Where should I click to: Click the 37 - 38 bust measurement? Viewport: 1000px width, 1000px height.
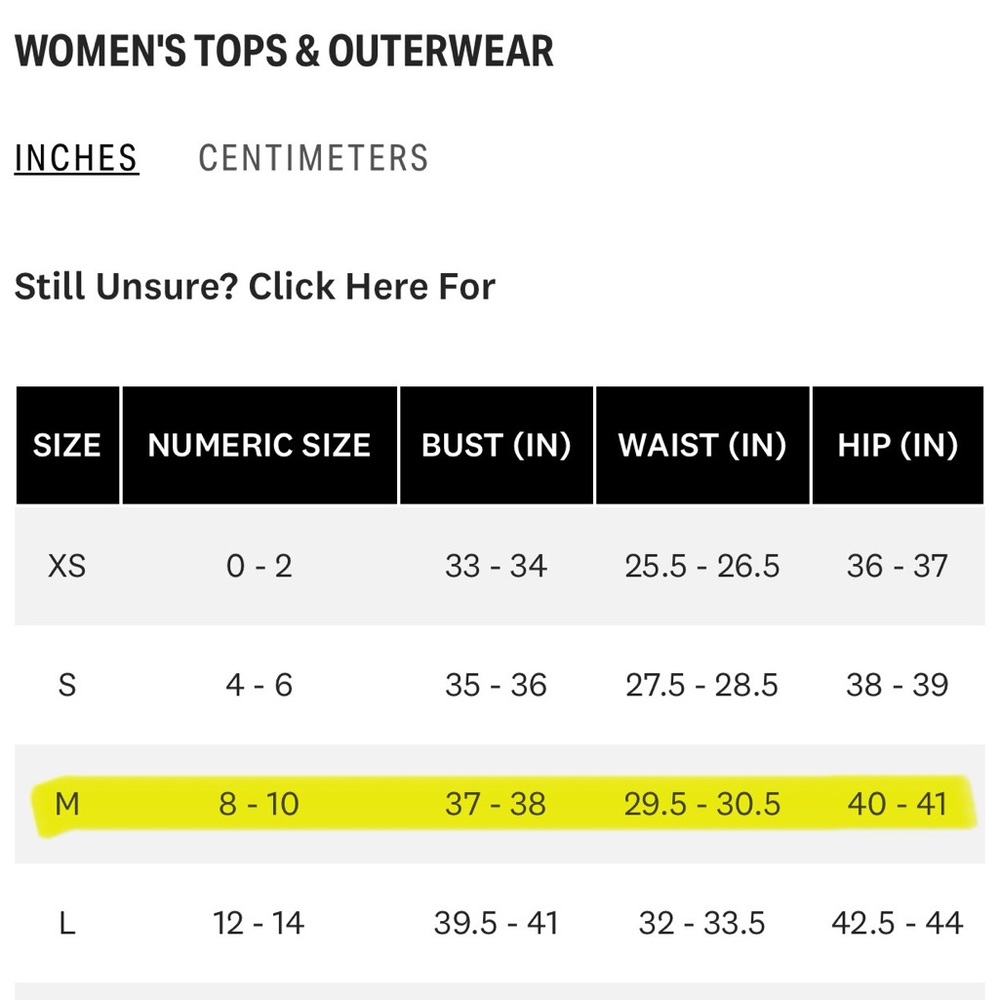pyautogui.click(x=496, y=804)
